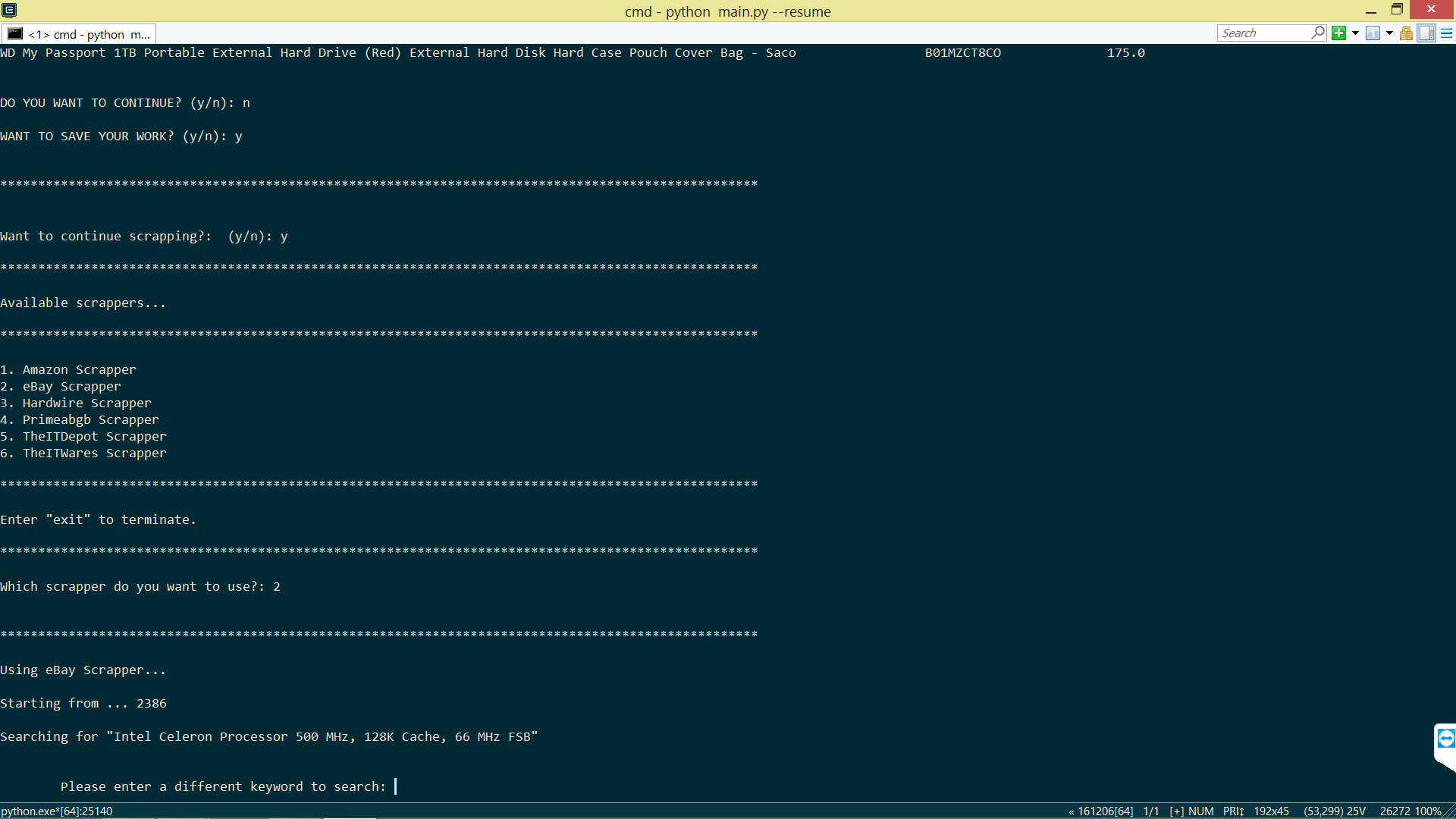The width and height of the screenshot is (1456, 819).
Task: Click the 'Starting from ... 2386' line
Action: point(83,703)
